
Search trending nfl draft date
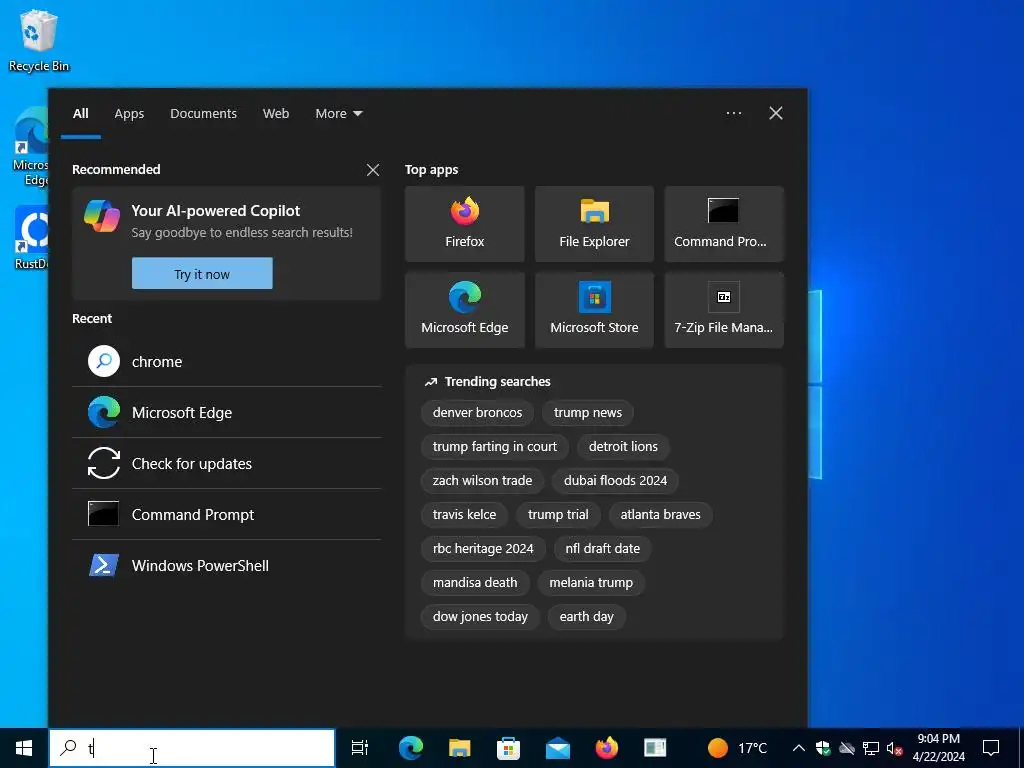603,549
